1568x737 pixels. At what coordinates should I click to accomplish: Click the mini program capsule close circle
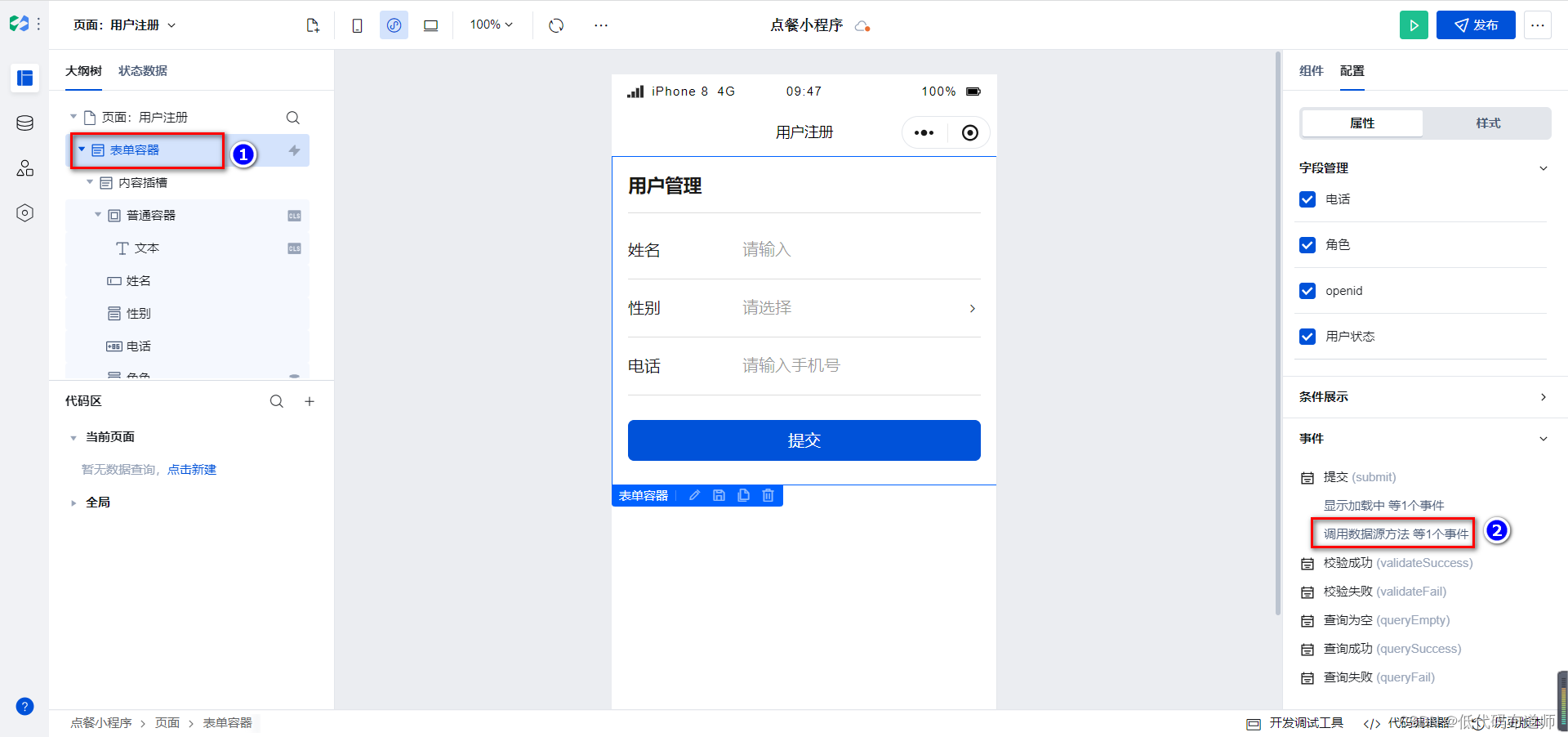(970, 132)
